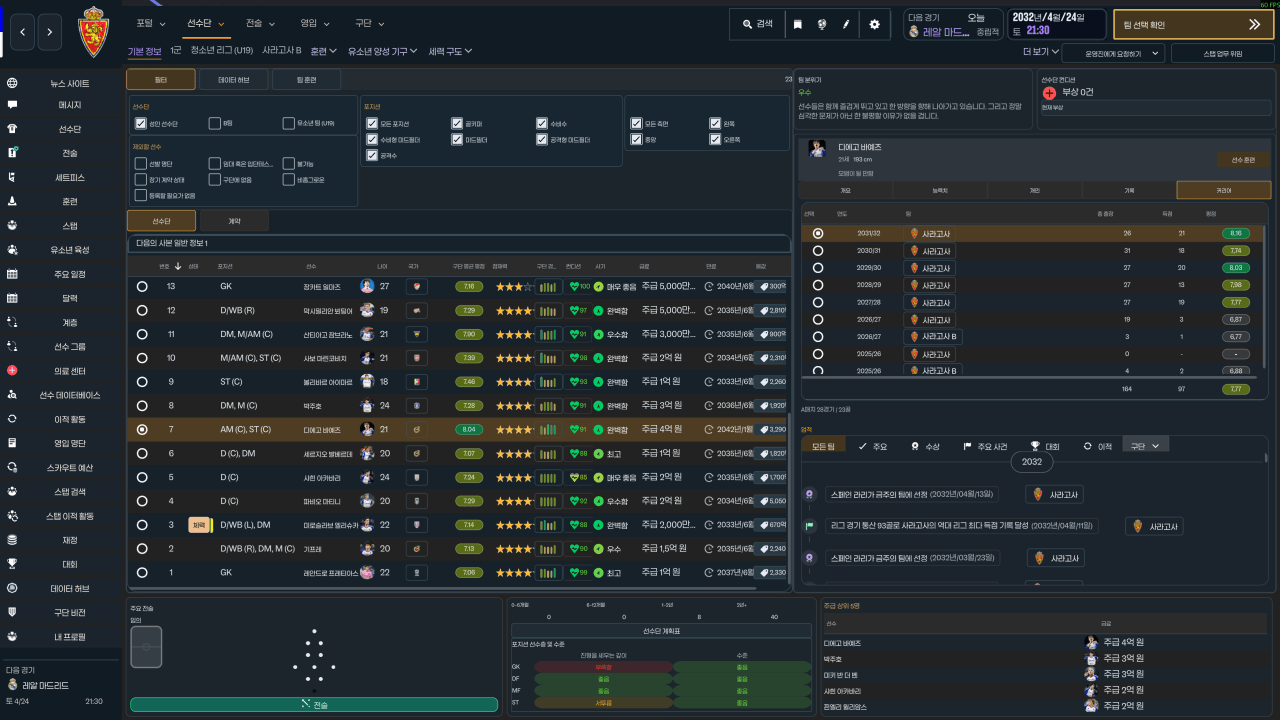Click the 주요 일정 calendar icon in the sidebar
The width and height of the screenshot is (1280, 720).
click(x=12, y=274)
